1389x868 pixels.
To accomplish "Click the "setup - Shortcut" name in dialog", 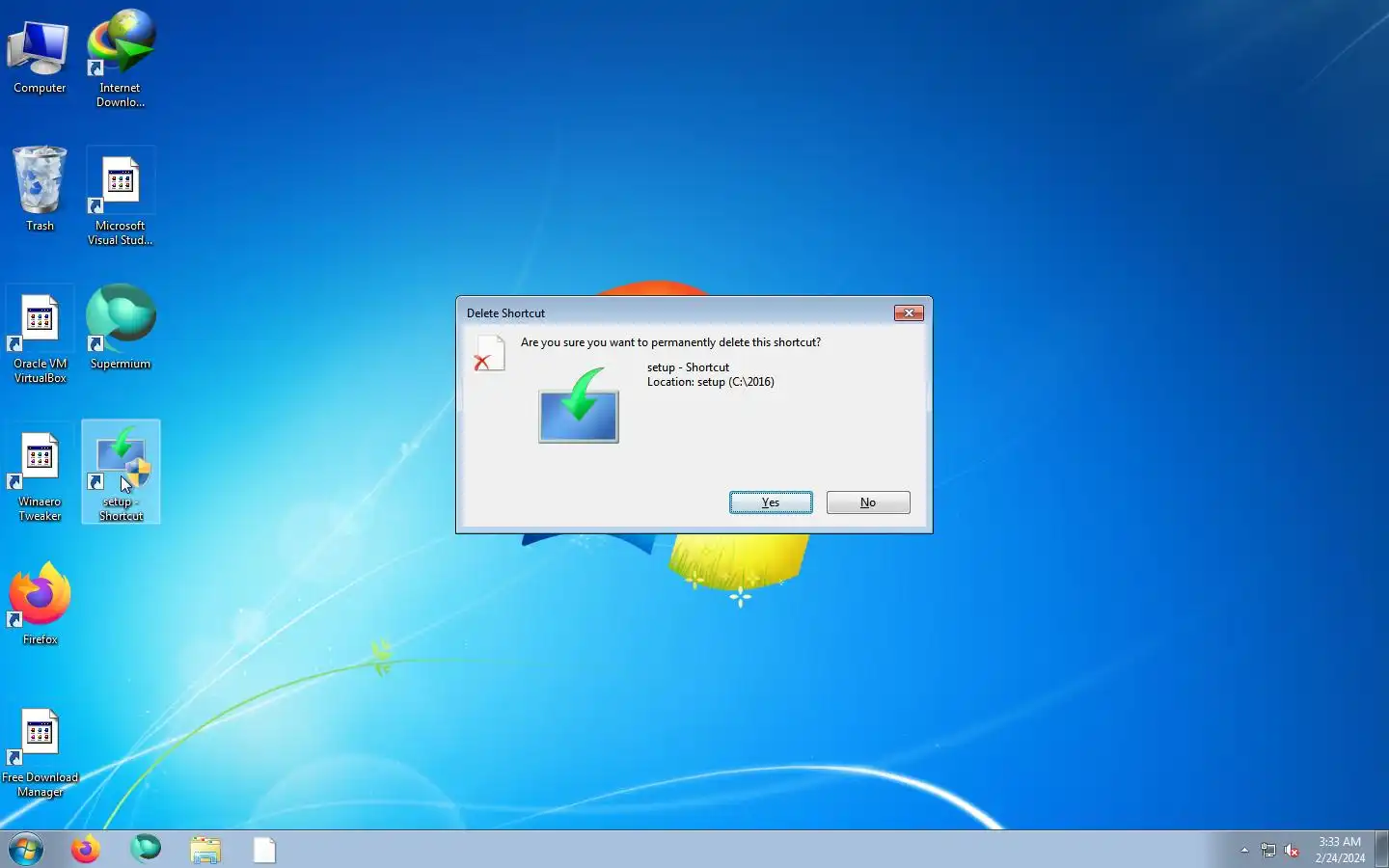I will [x=688, y=367].
